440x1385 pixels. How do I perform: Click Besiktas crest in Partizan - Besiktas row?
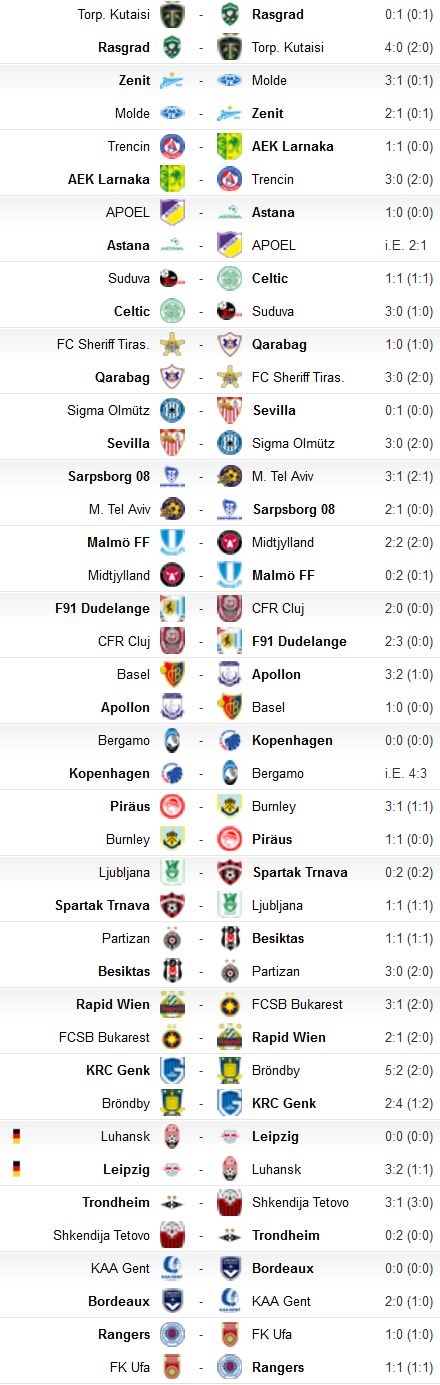coord(230,938)
